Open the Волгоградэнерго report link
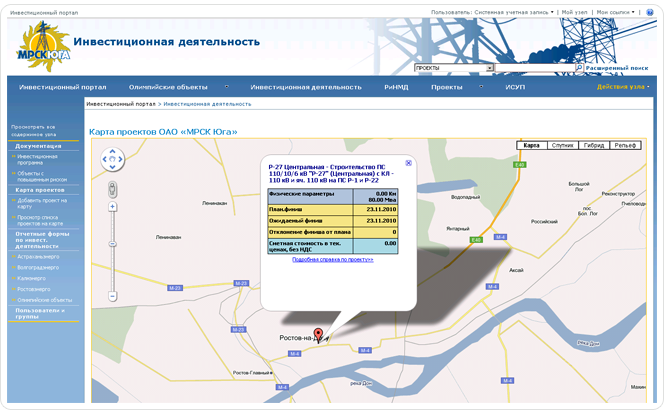The image size is (670, 412). point(38,268)
